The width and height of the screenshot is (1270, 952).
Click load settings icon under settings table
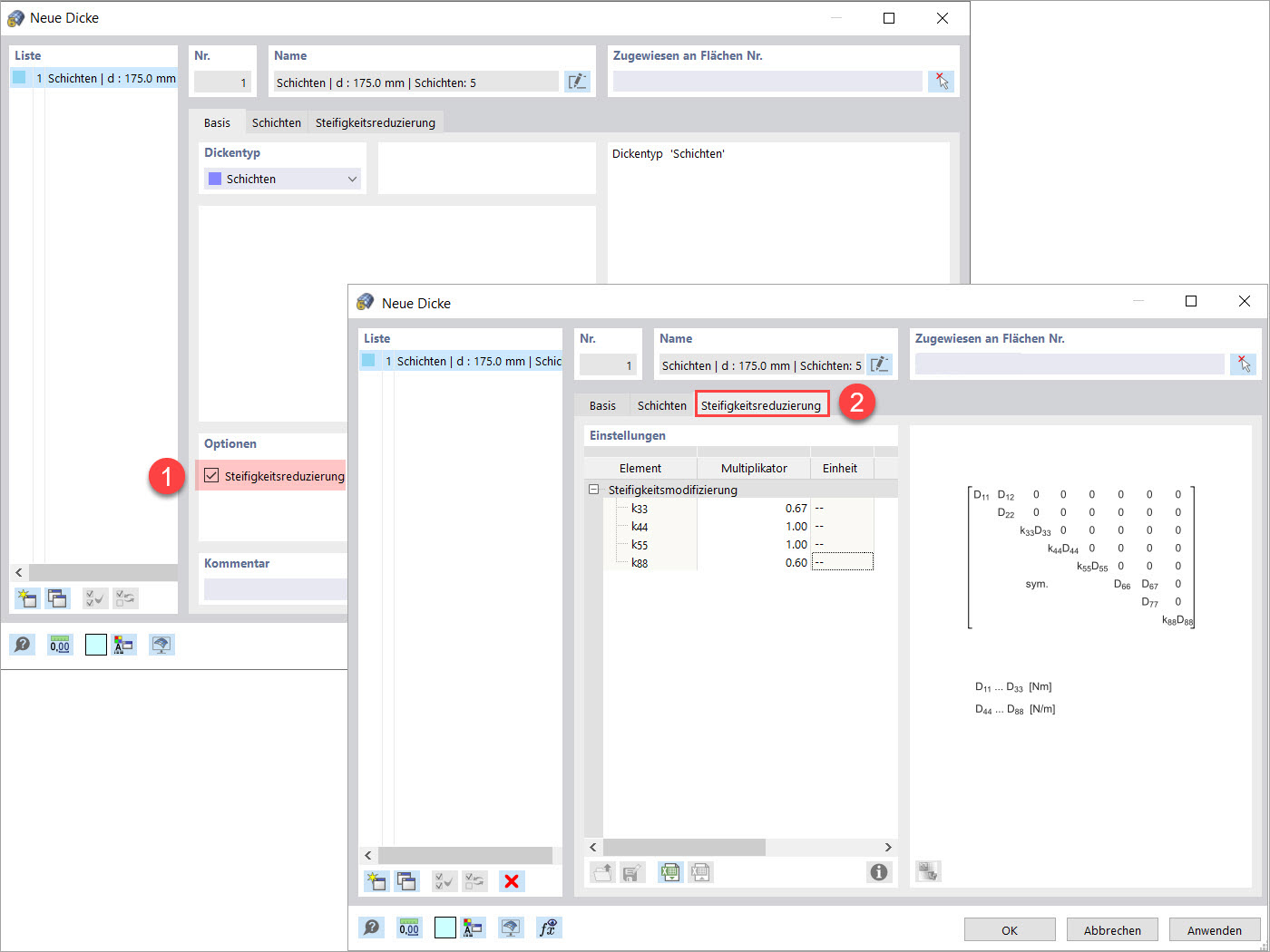coord(602,872)
